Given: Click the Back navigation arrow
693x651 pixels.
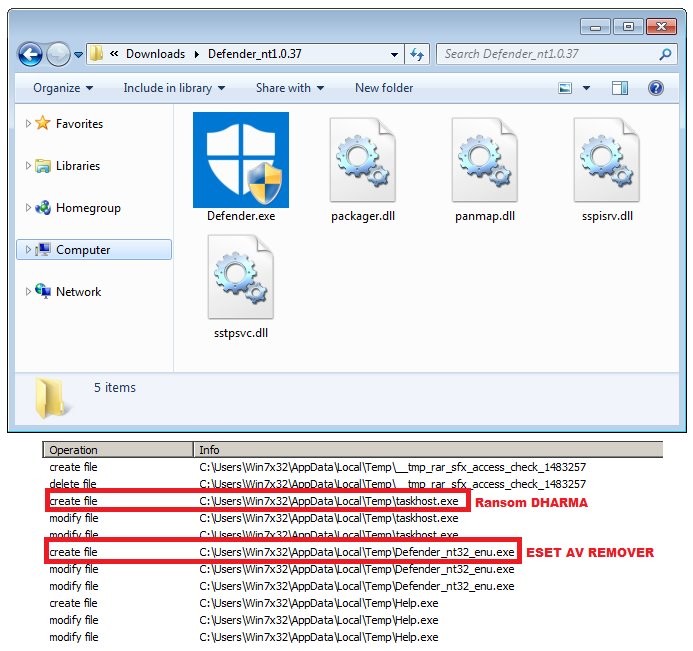Looking at the screenshot, I should [31, 54].
